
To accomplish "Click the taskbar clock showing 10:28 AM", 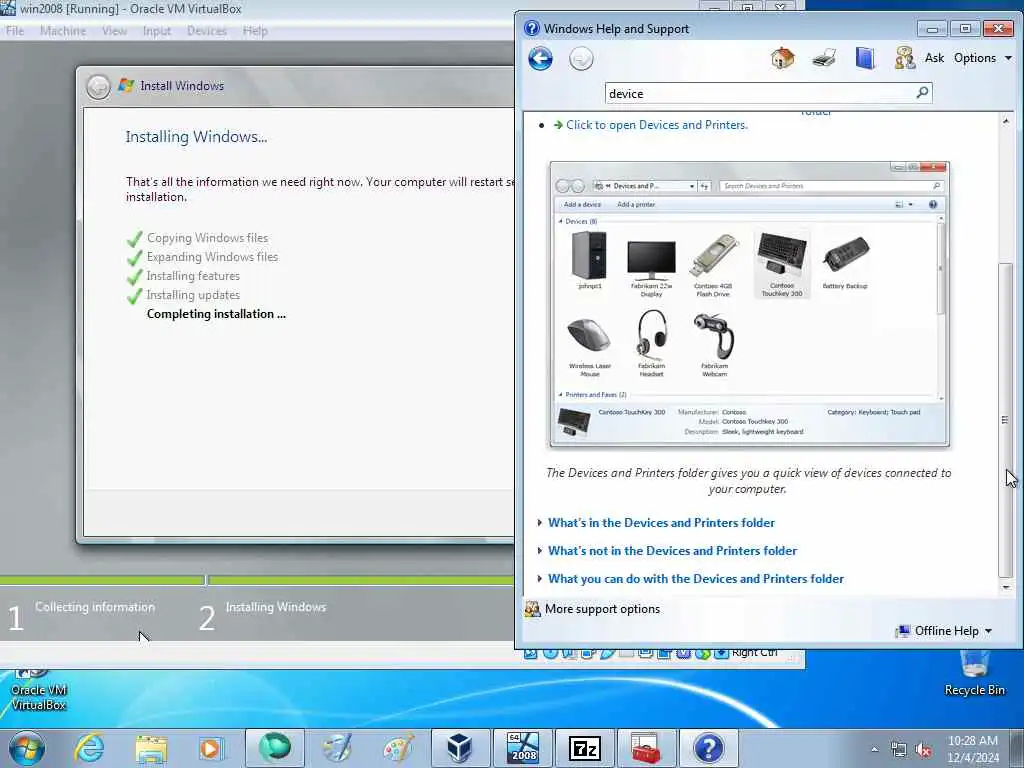I will [972, 749].
